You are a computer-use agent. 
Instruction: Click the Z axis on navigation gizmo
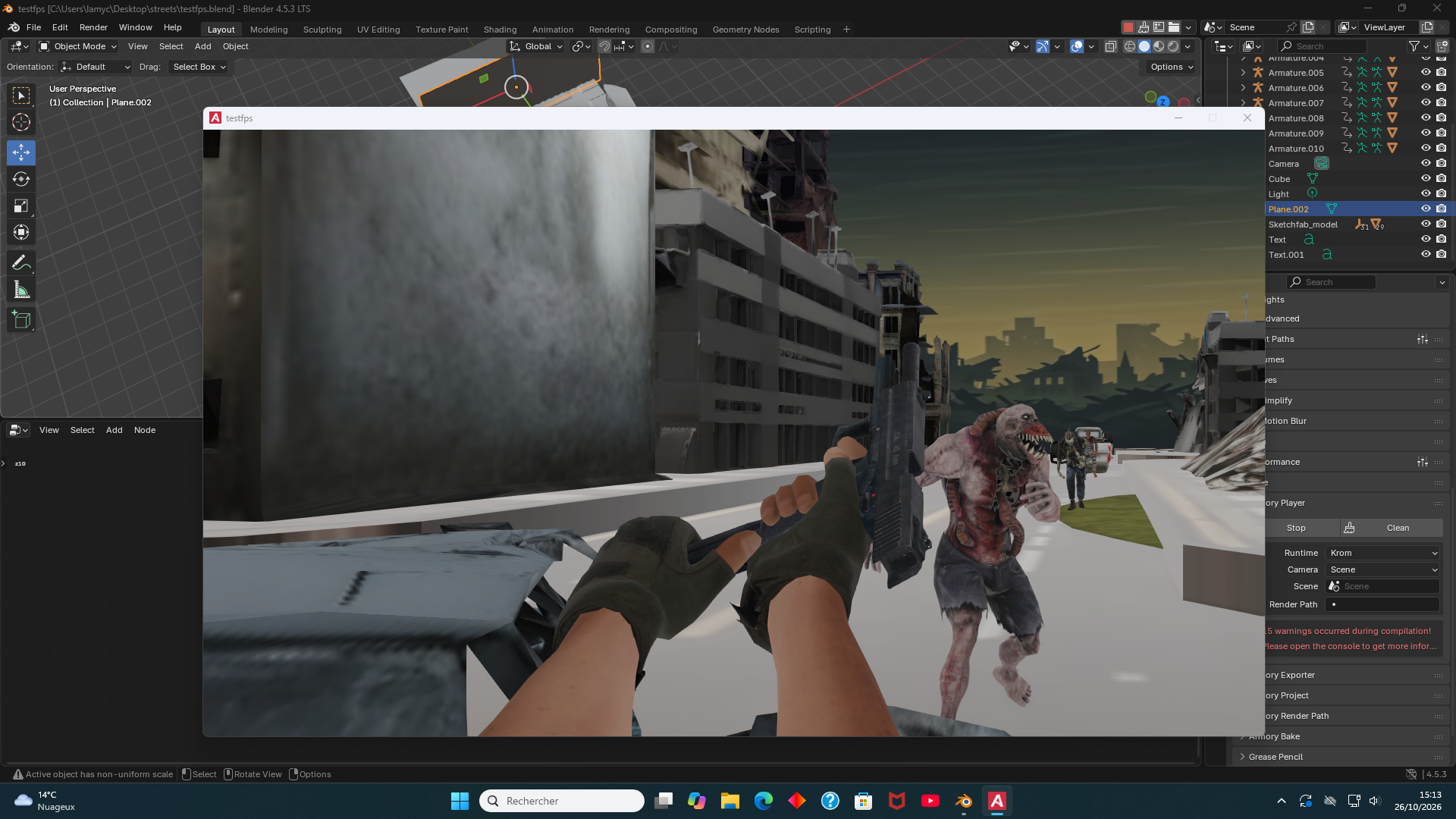(x=1163, y=102)
